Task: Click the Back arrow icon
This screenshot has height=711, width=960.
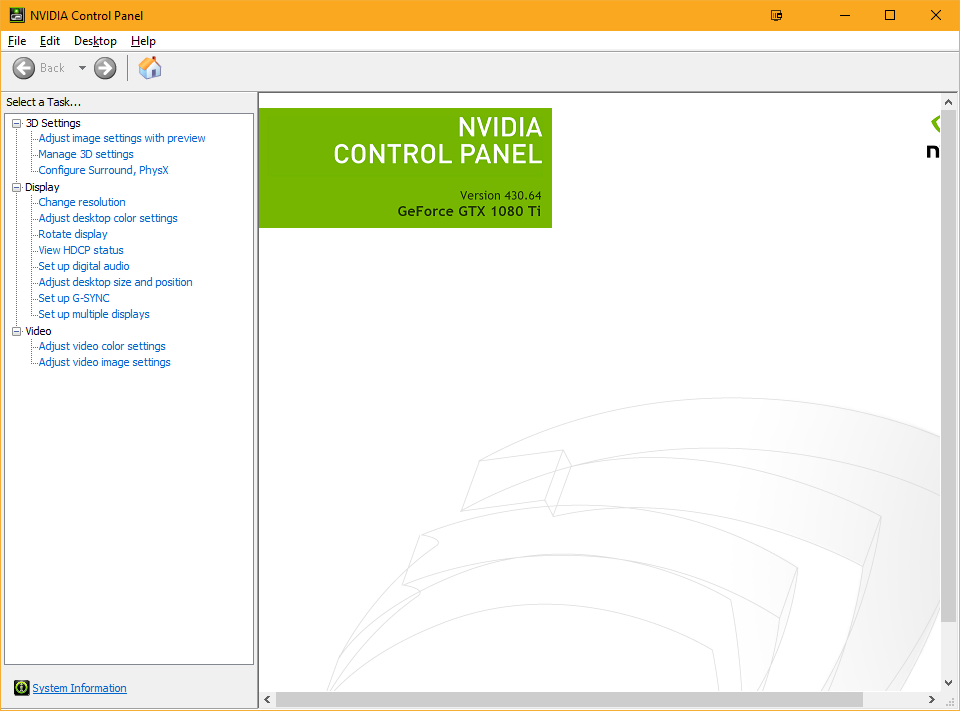Action: point(24,68)
